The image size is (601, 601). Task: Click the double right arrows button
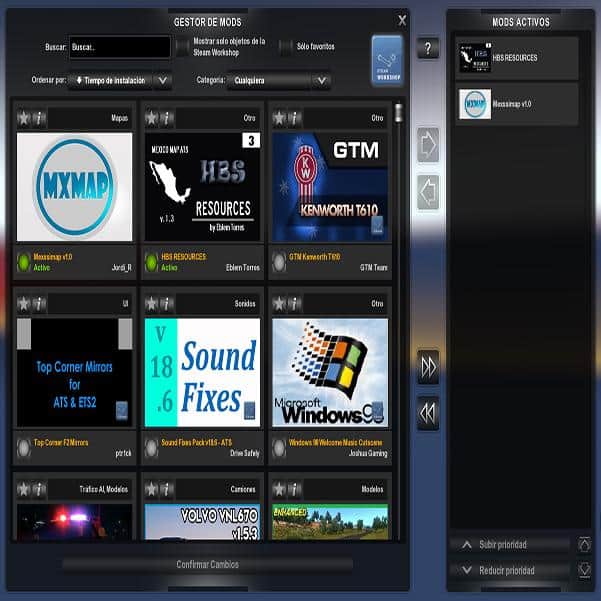point(428,367)
